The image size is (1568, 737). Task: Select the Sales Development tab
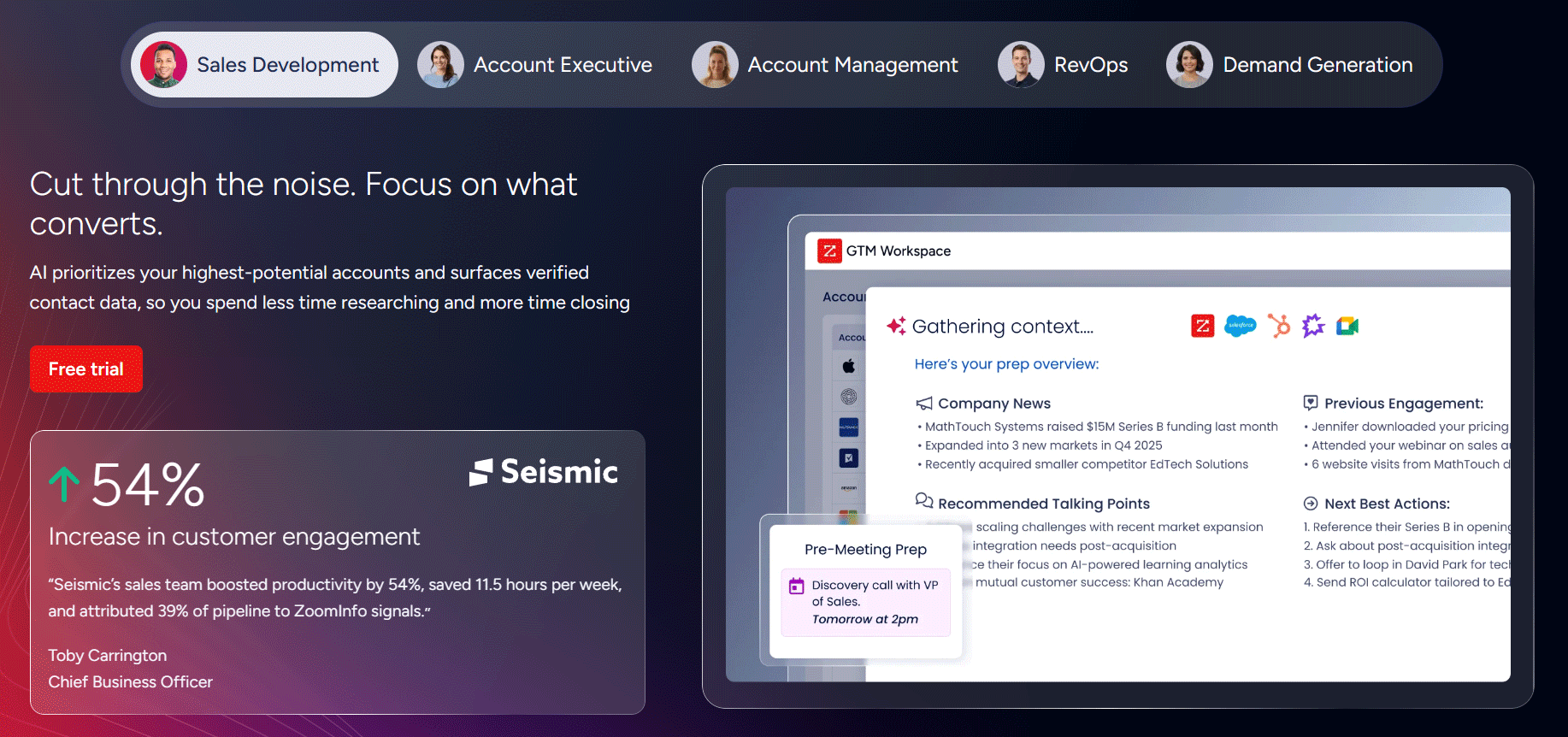(x=264, y=65)
